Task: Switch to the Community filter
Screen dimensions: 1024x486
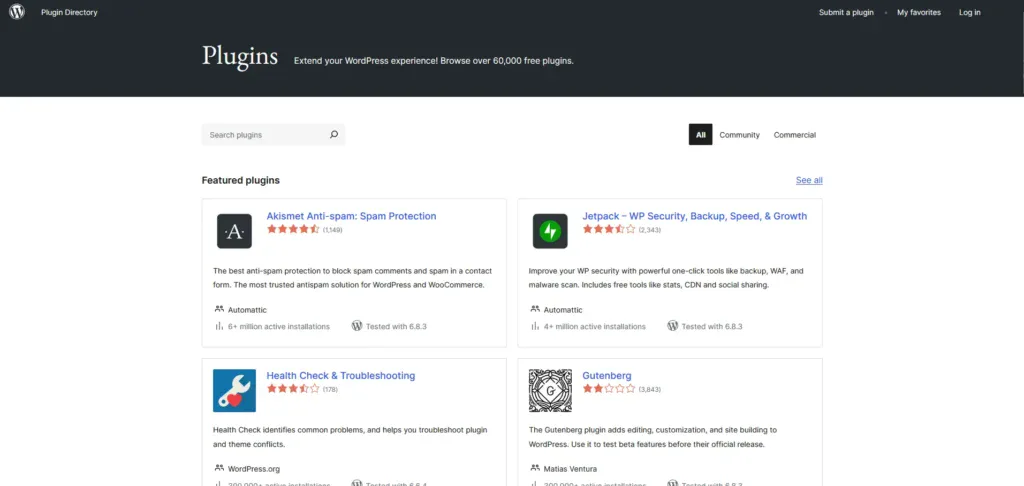Action: pos(739,135)
